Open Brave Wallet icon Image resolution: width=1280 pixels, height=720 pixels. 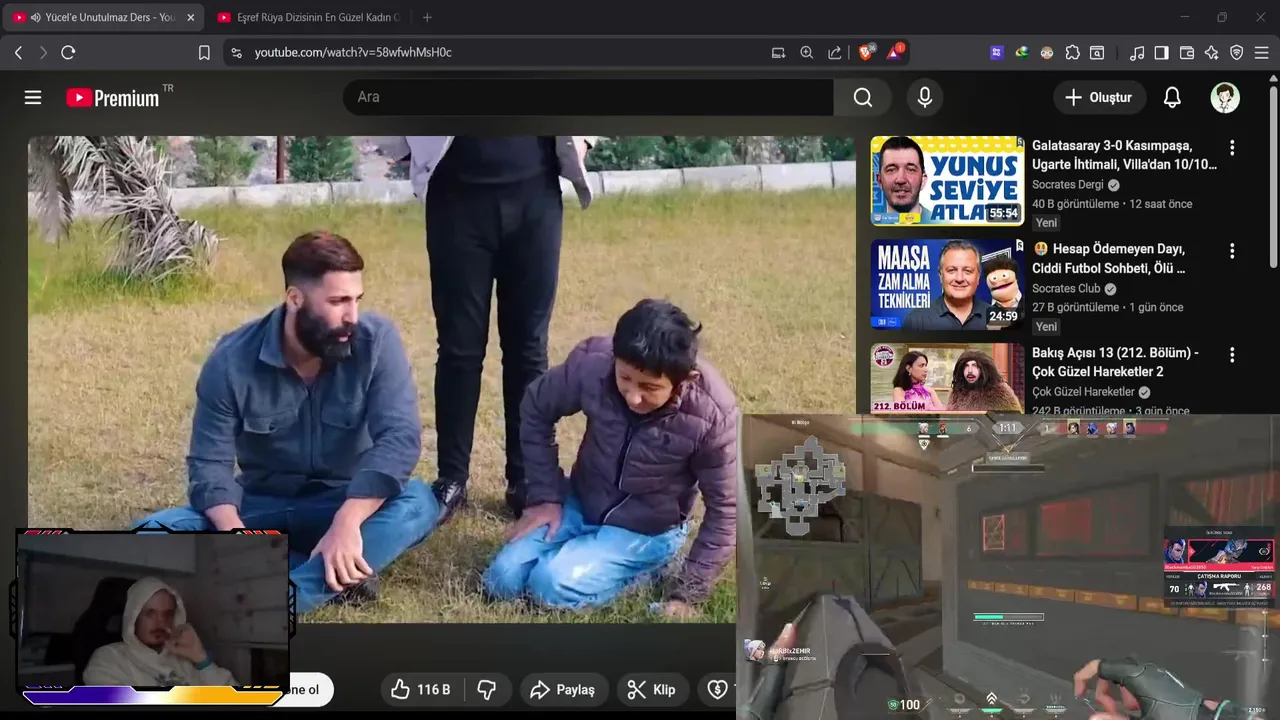[x=1187, y=52]
